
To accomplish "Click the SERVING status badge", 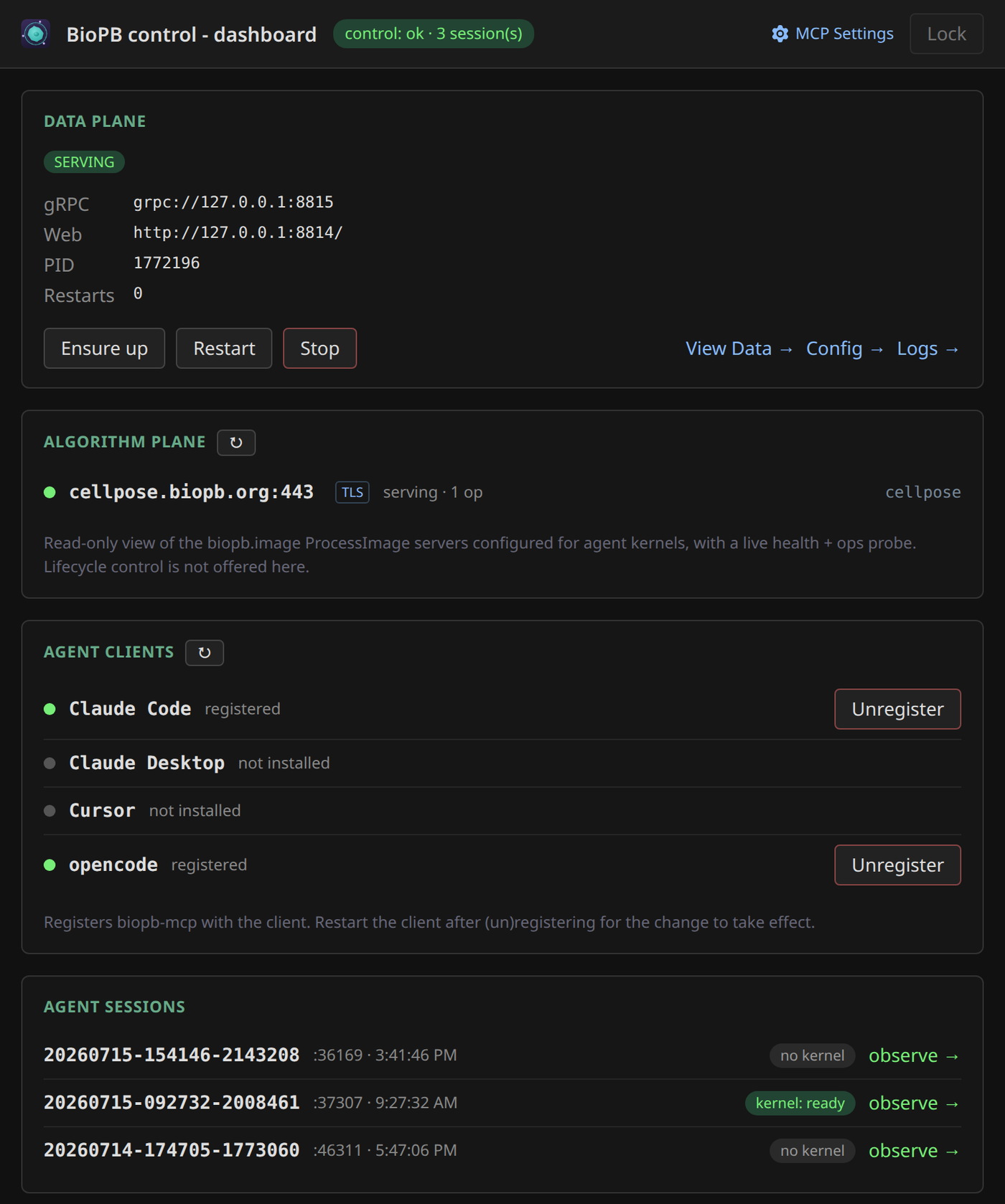I will click(x=84, y=162).
